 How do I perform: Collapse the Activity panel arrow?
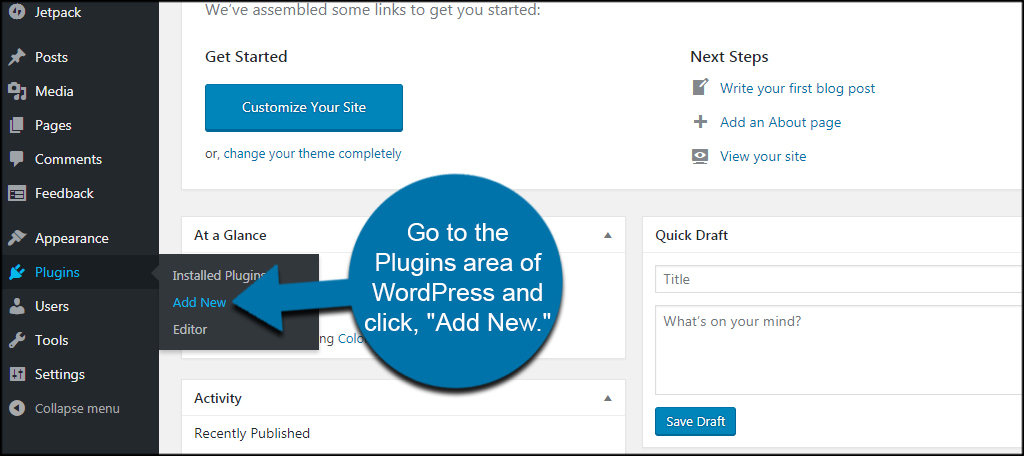(x=607, y=398)
